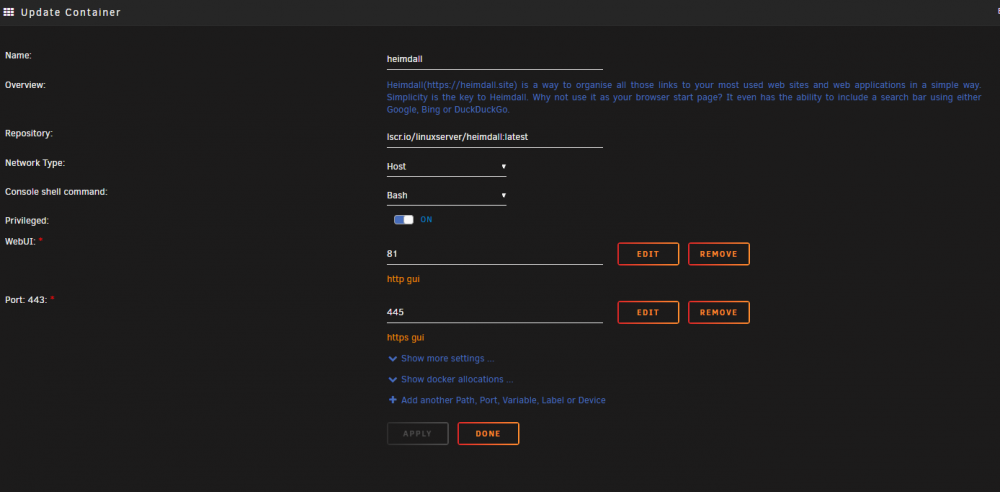Click the 'Console shell command:' label
The width and height of the screenshot is (1000, 492).
(x=56, y=191)
